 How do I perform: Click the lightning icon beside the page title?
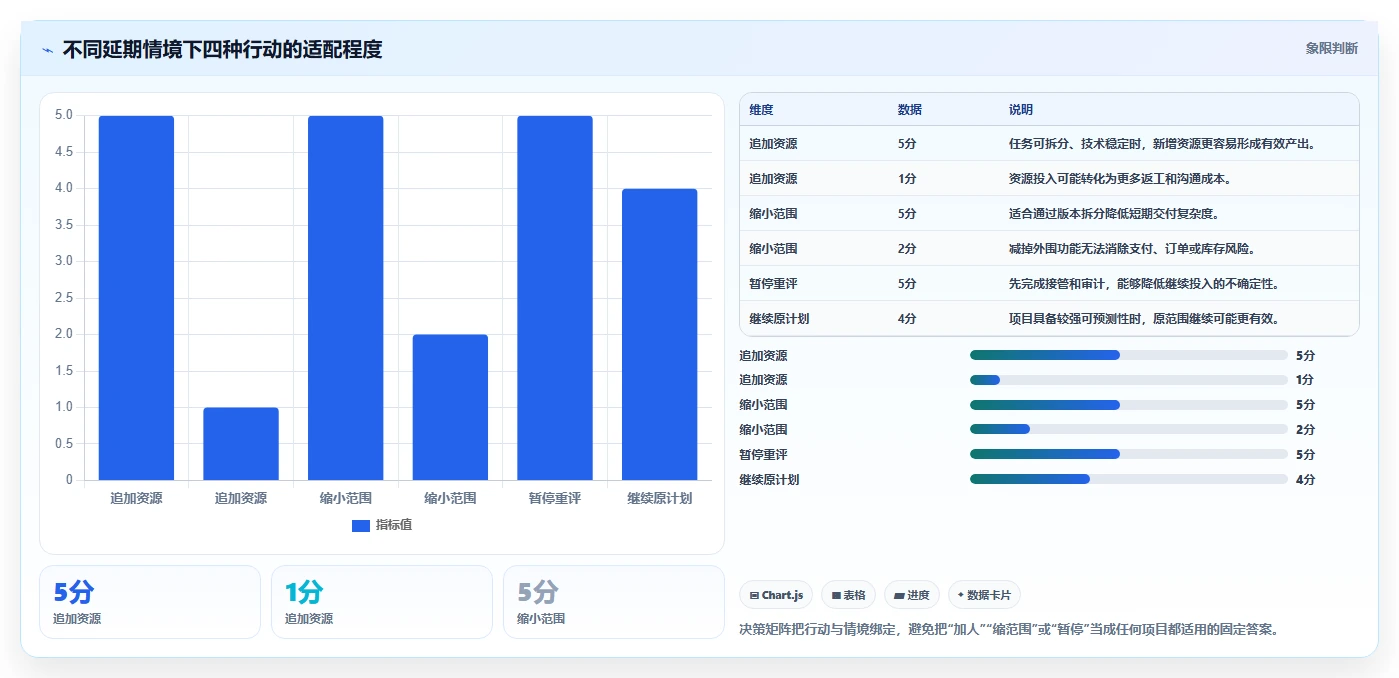point(48,50)
